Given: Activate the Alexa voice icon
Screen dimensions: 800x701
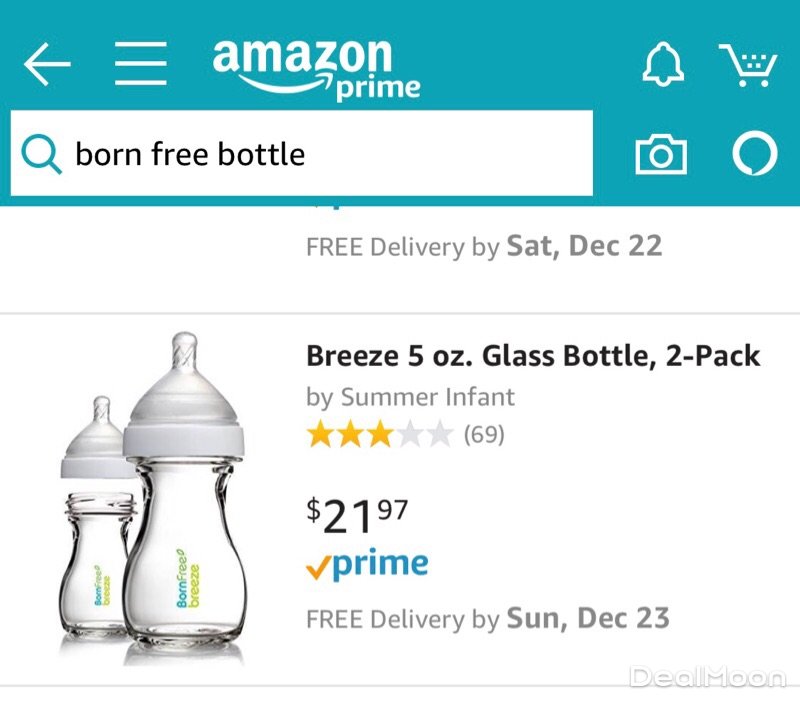Looking at the screenshot, I should [x=754, y=155].
